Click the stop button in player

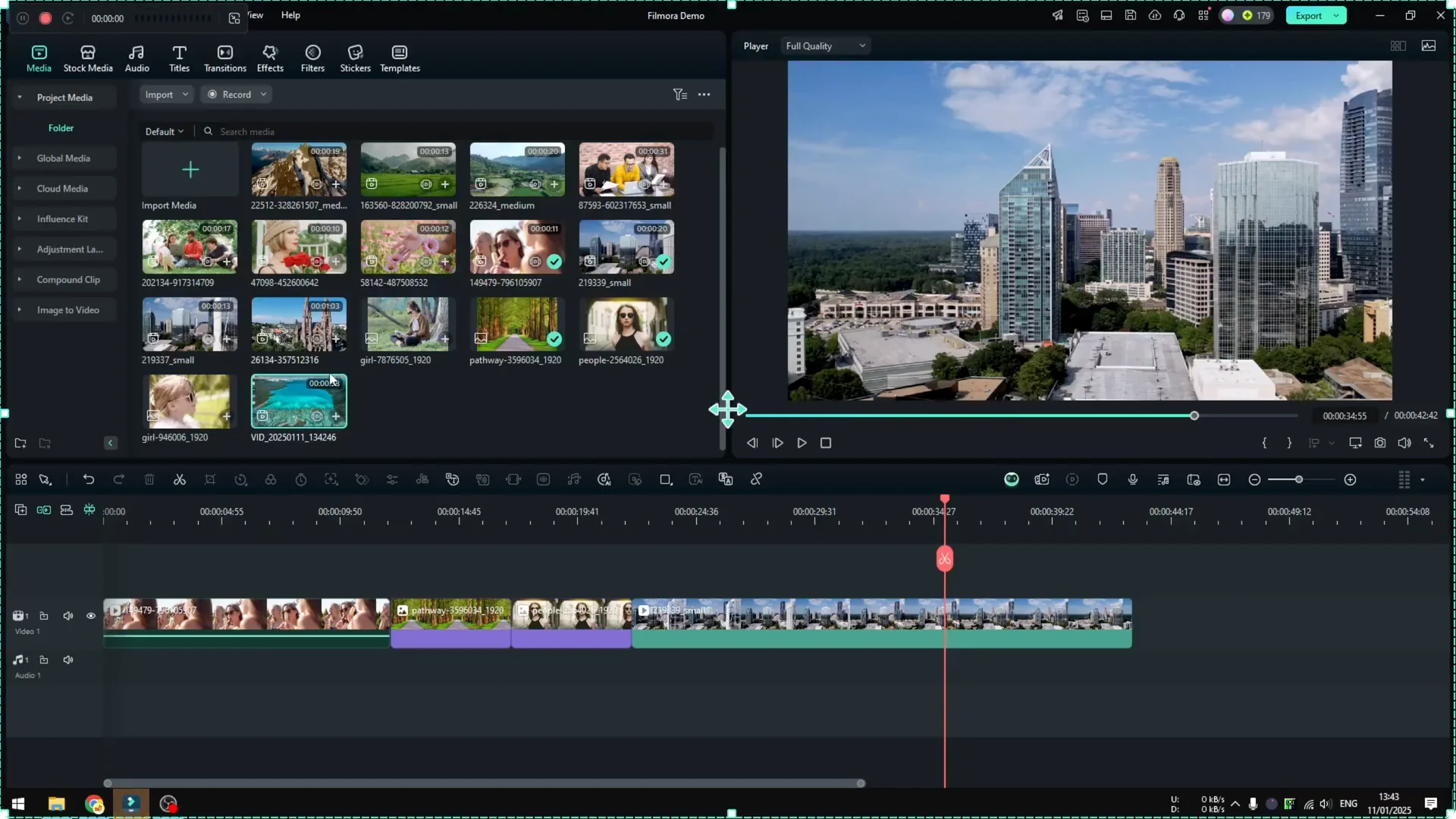826,443
